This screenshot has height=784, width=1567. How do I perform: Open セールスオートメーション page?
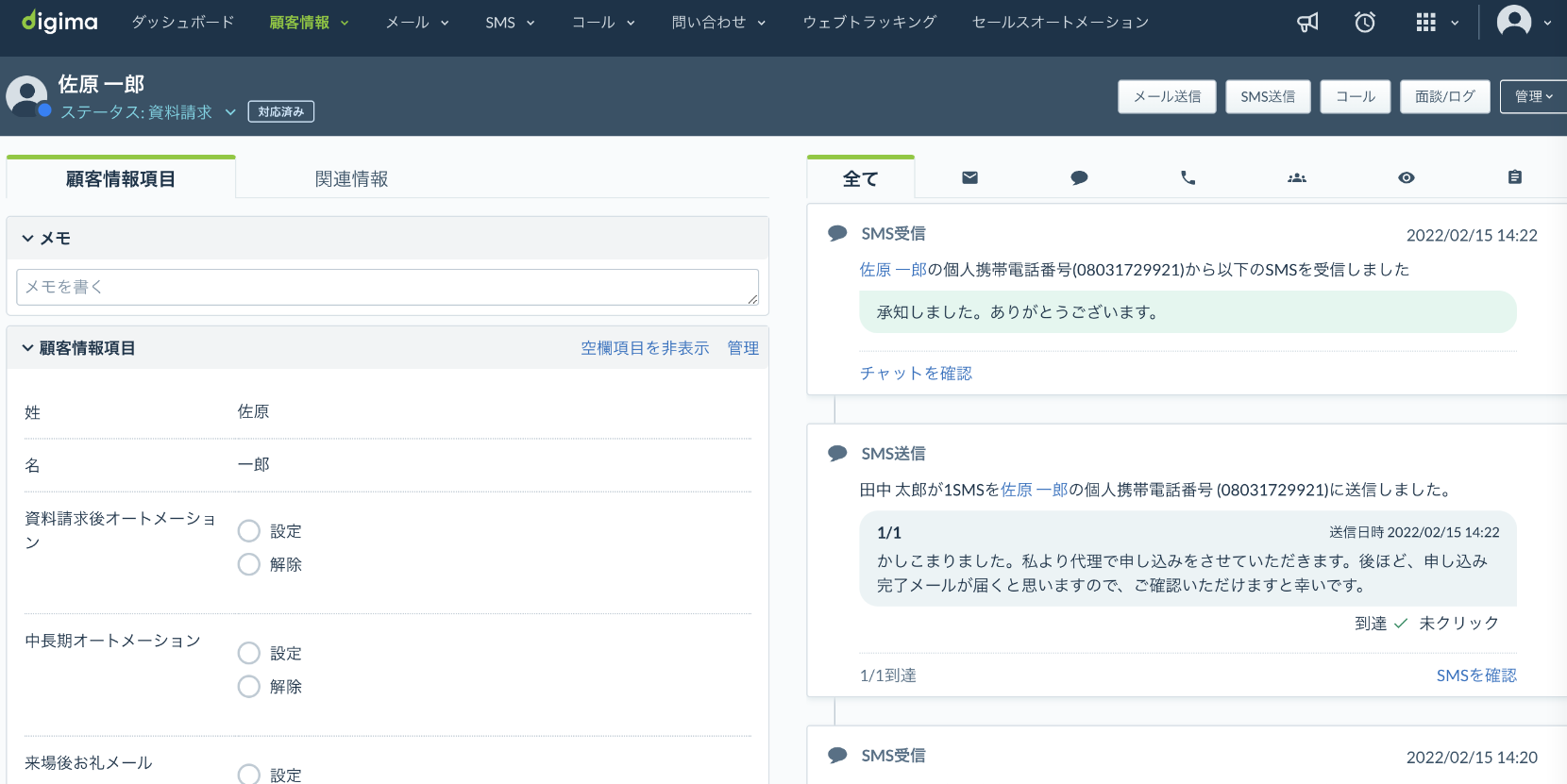[x=1060, y=22]
